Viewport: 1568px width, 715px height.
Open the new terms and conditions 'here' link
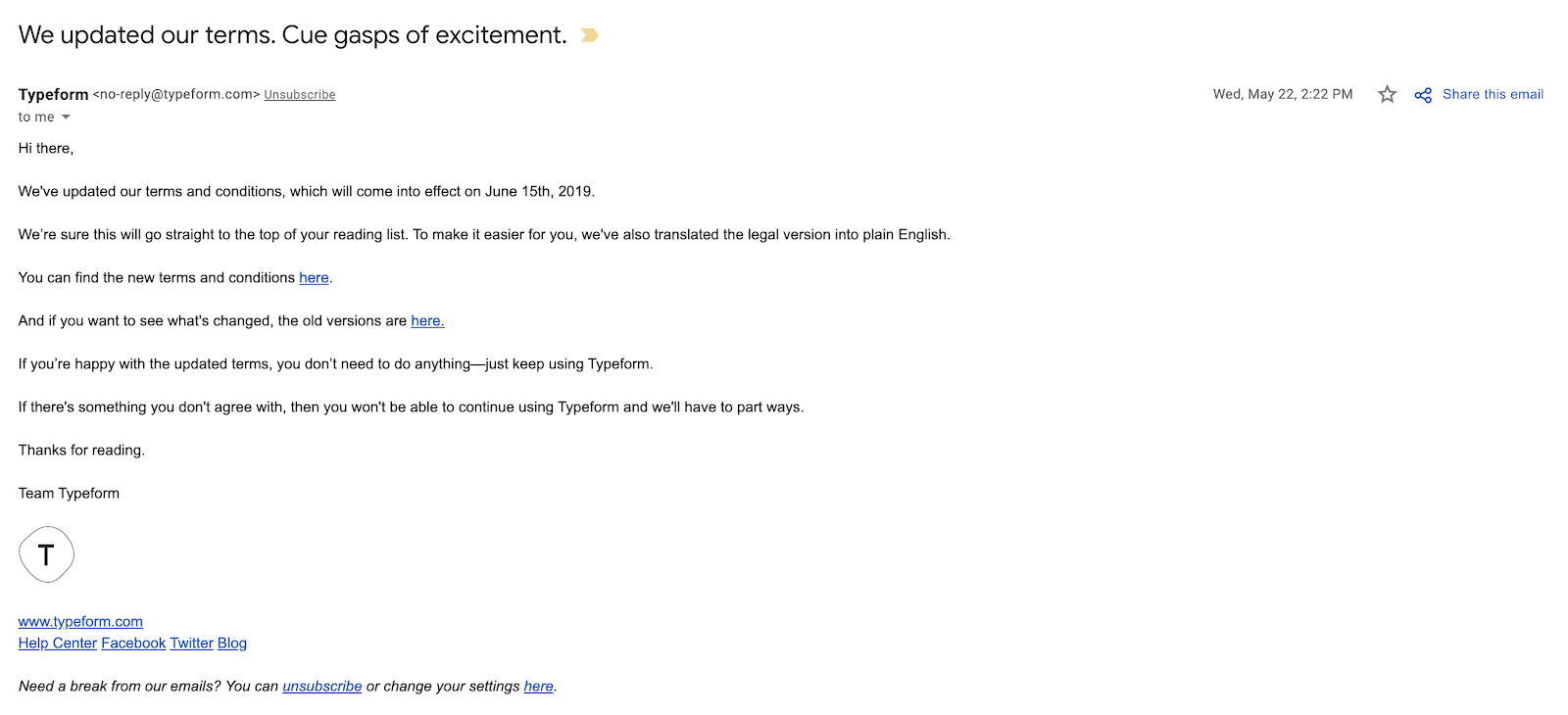coord(314,278)
